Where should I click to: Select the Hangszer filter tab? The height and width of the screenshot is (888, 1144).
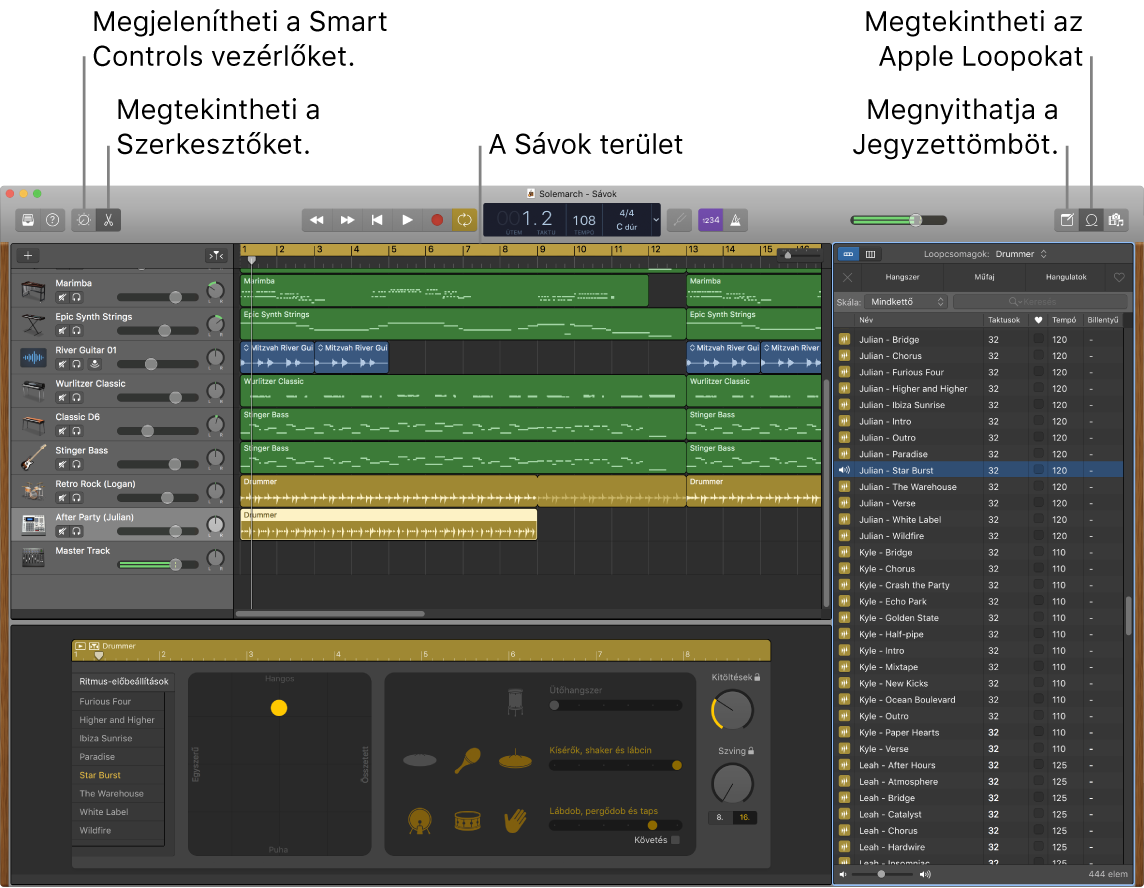click(903, 277)
